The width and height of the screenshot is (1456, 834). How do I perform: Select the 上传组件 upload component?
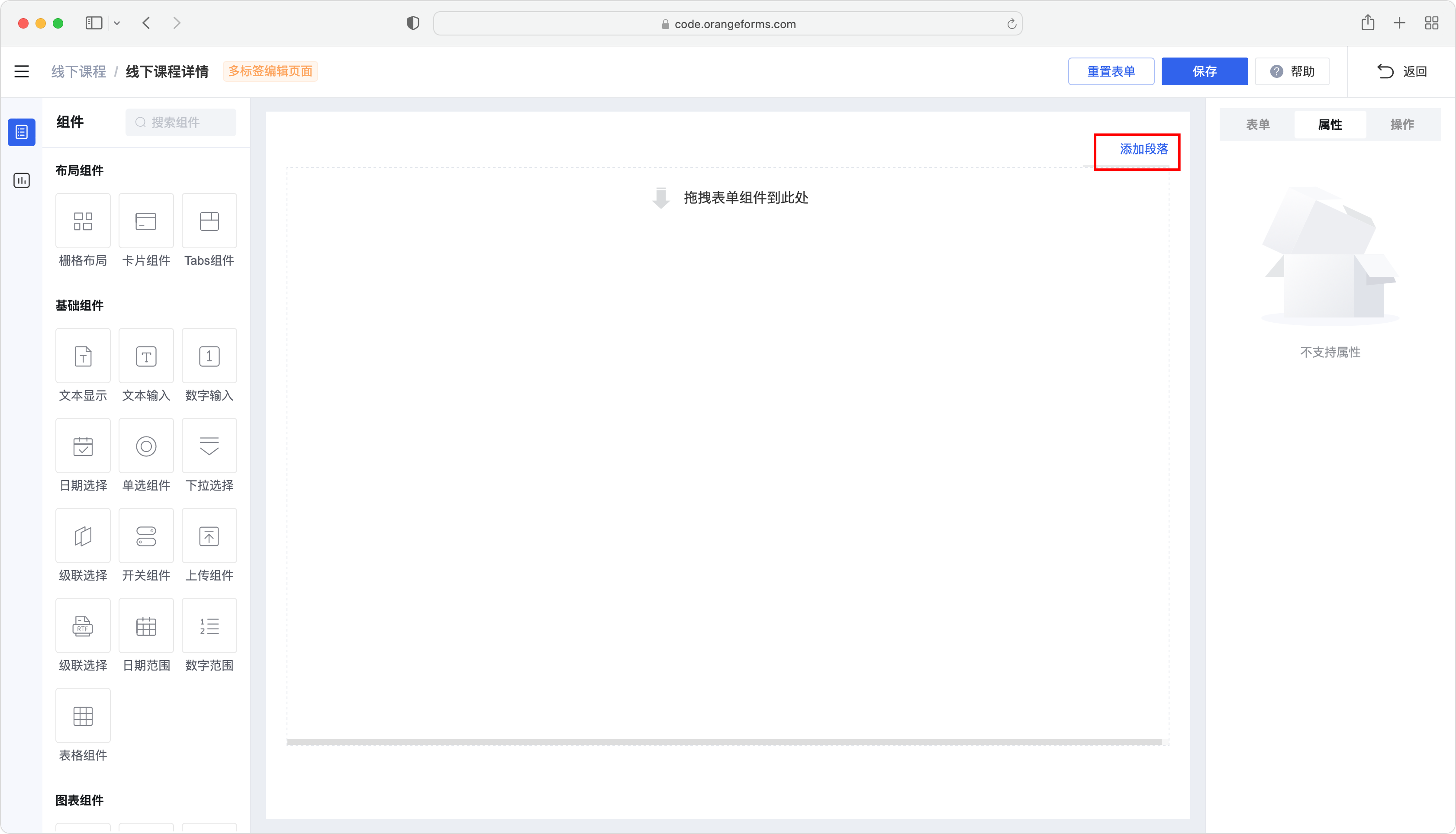point(209,536)
